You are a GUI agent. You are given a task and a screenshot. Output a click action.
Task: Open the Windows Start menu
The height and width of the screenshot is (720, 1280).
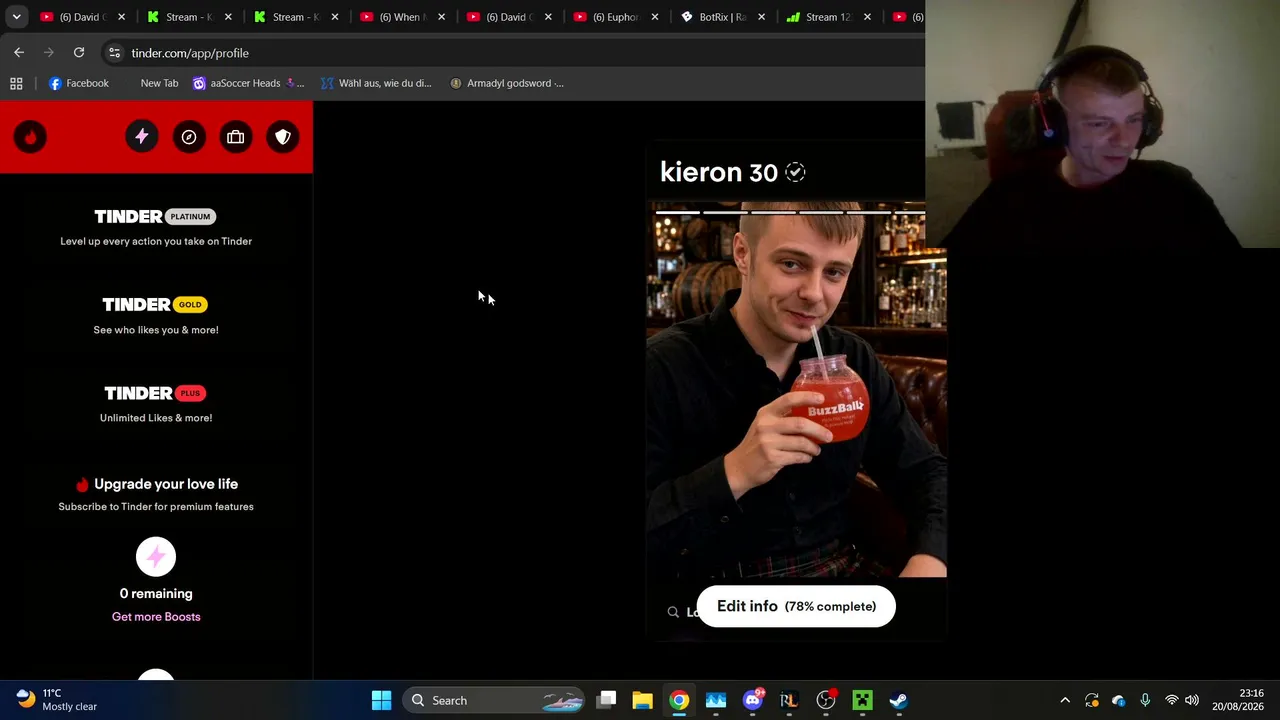click(381, 700)
